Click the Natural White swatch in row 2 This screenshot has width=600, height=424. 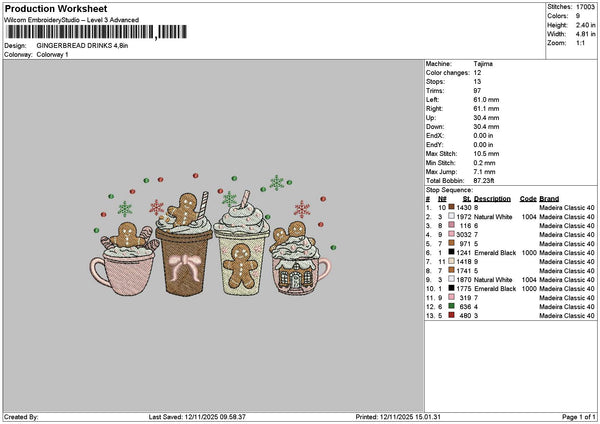pyautogui.click(x=452, y=216)
